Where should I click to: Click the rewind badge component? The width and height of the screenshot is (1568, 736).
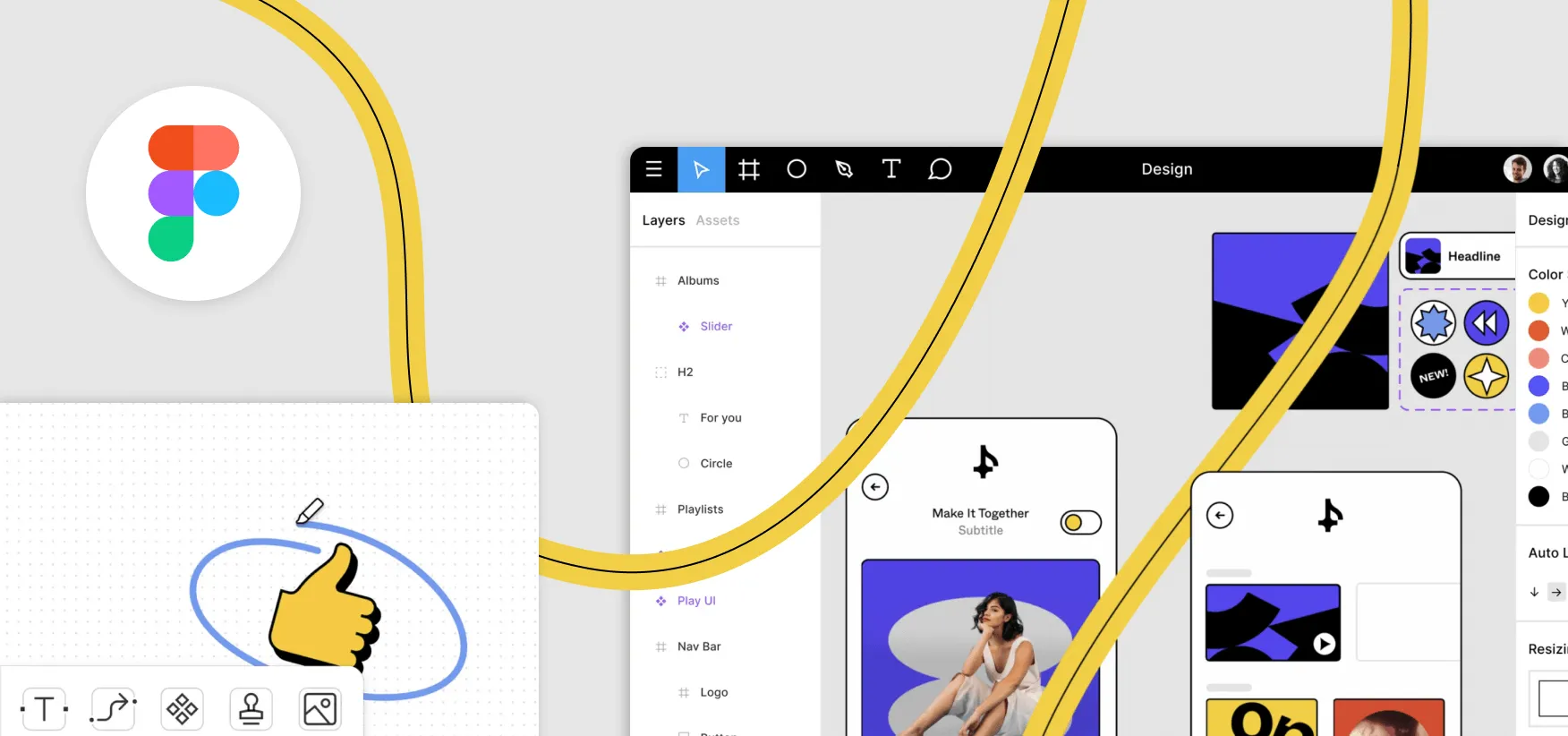coord(1487,323)
